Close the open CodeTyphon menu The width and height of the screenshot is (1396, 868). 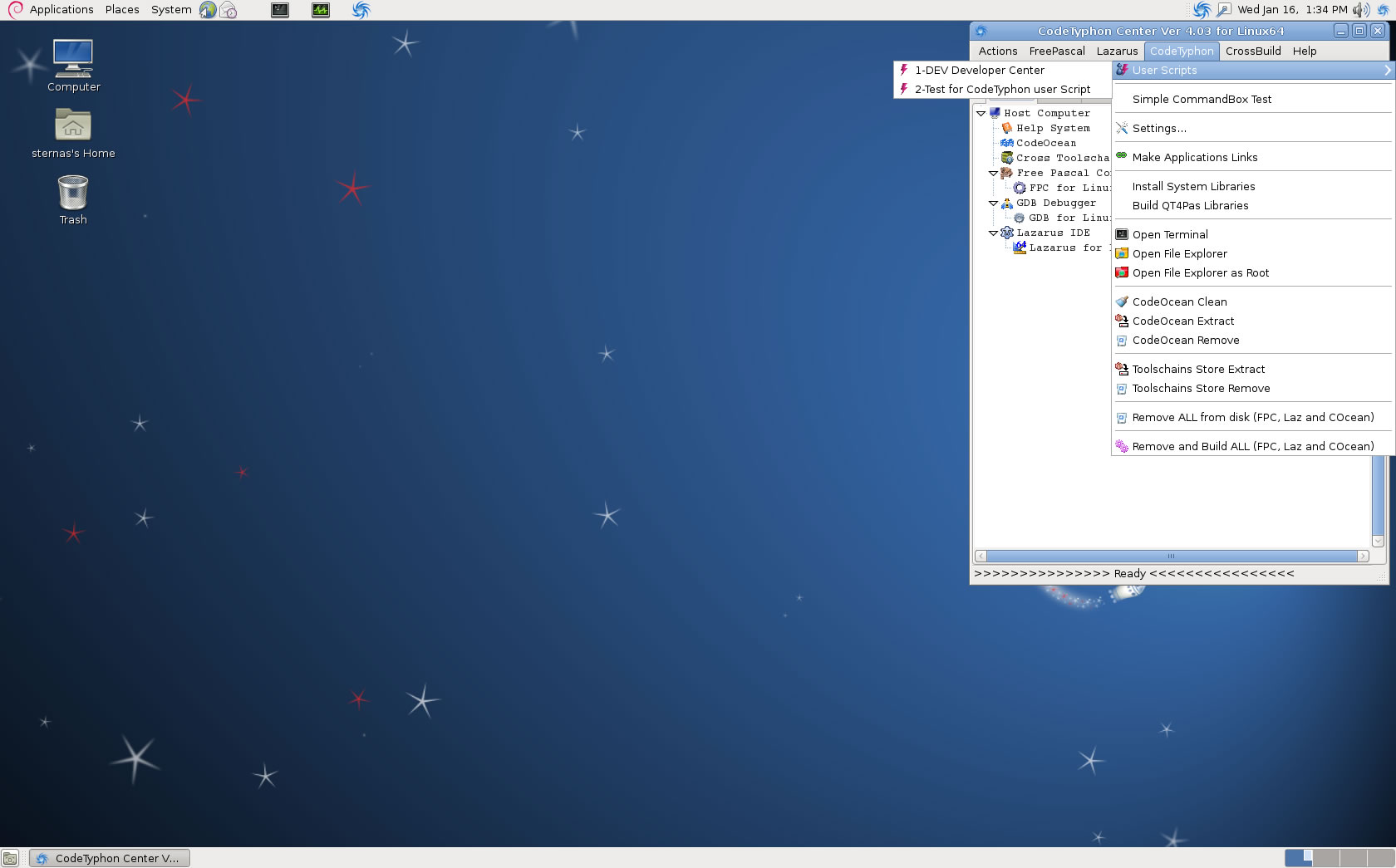(1182, 51)
